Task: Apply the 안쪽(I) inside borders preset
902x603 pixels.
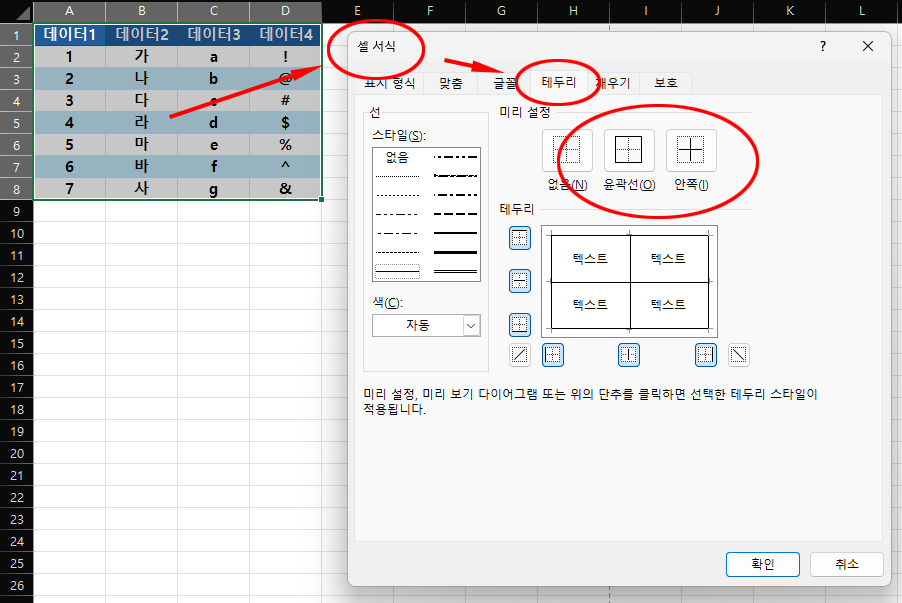Action: 691,150
